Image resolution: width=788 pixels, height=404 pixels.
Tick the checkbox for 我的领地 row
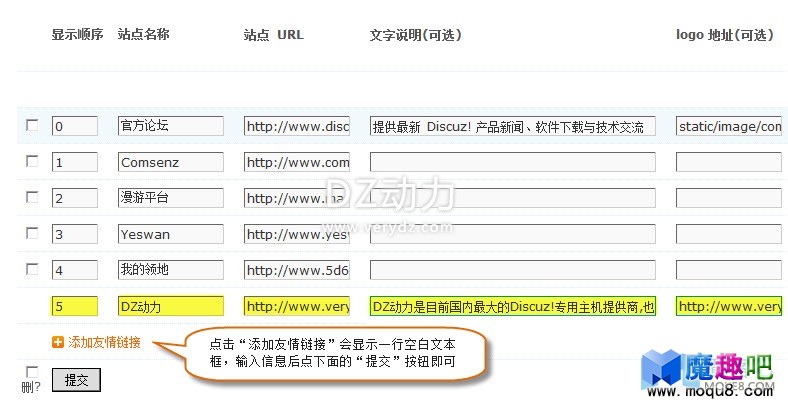tap(32, 269)
